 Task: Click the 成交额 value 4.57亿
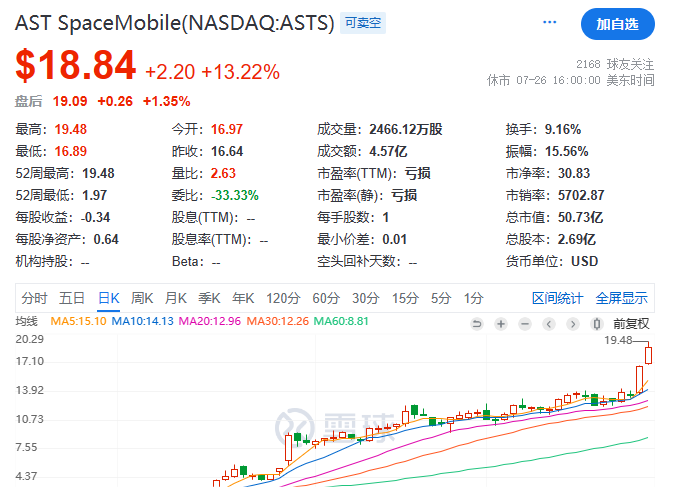pos(388,151)
